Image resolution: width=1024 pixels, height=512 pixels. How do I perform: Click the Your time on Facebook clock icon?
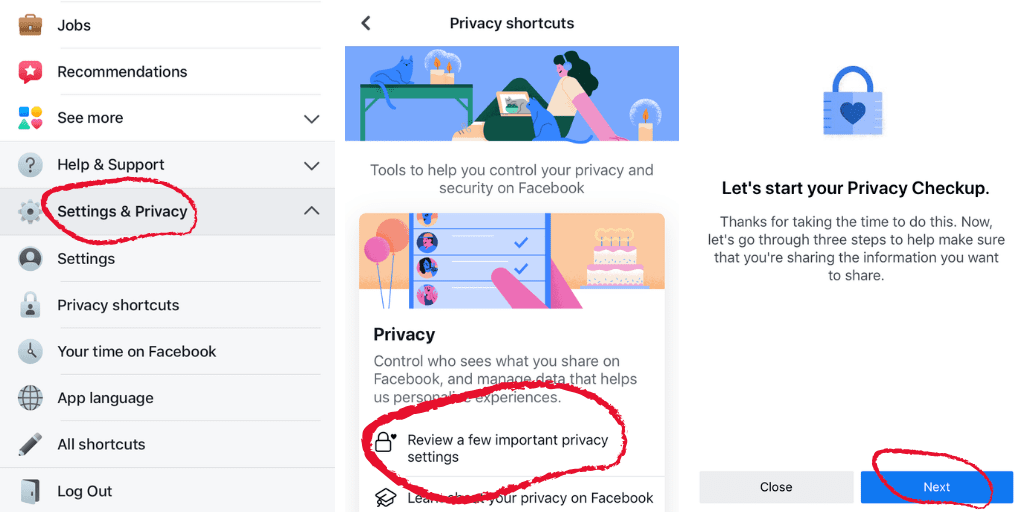(31, 351)
